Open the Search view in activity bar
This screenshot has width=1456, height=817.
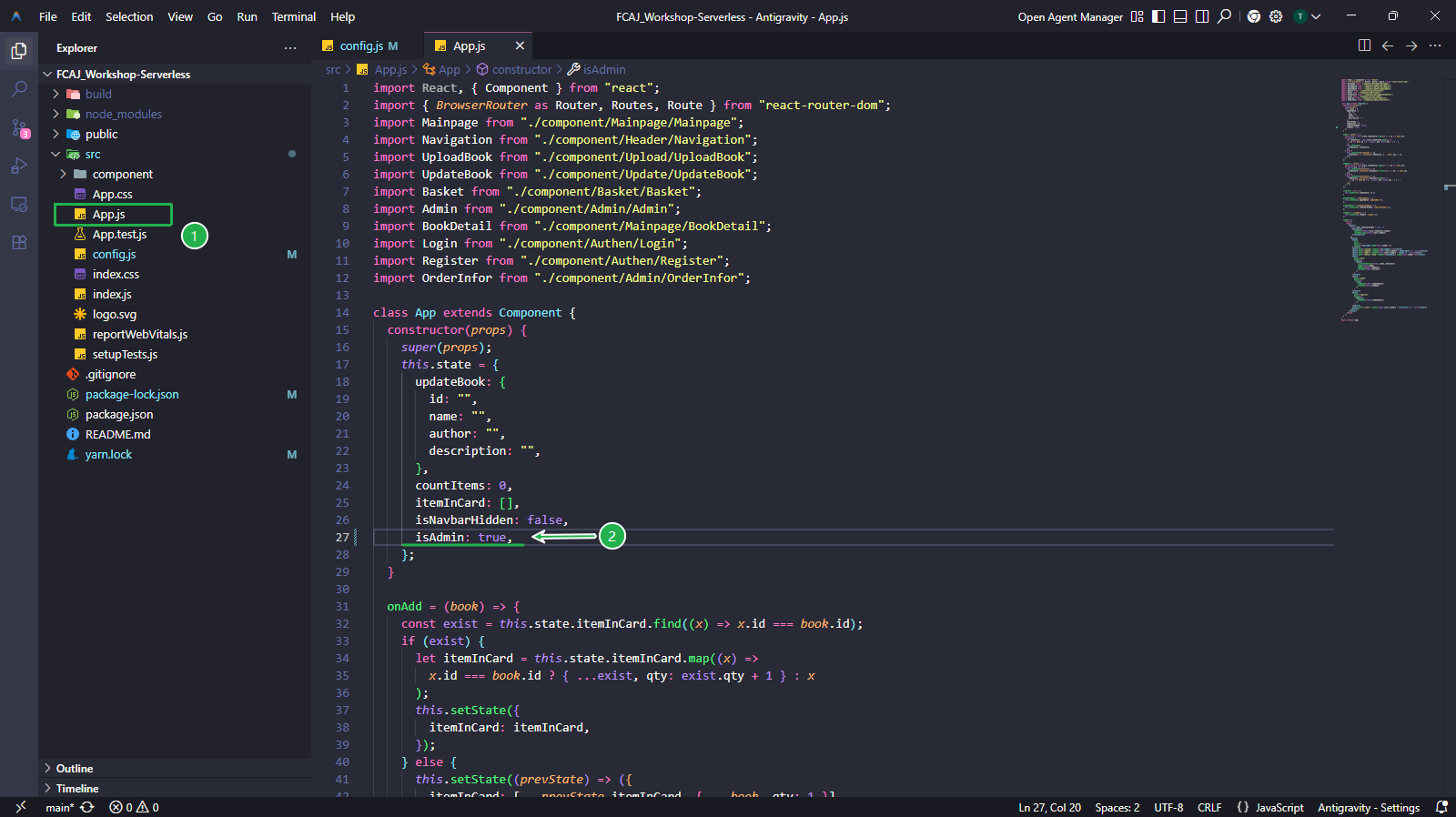18,89
